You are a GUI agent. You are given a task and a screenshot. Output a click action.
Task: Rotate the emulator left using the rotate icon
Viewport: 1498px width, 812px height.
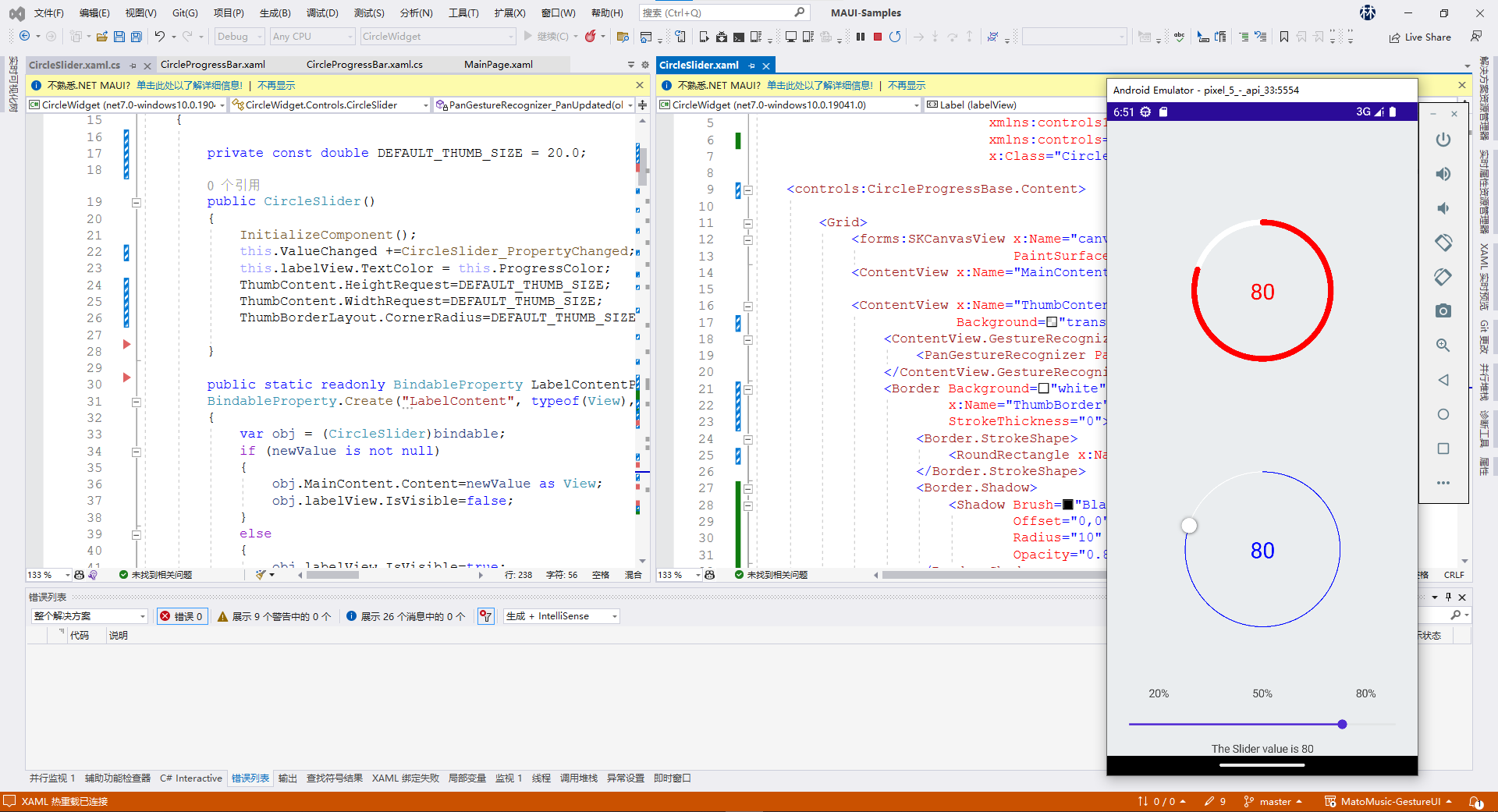point(1443,243)
